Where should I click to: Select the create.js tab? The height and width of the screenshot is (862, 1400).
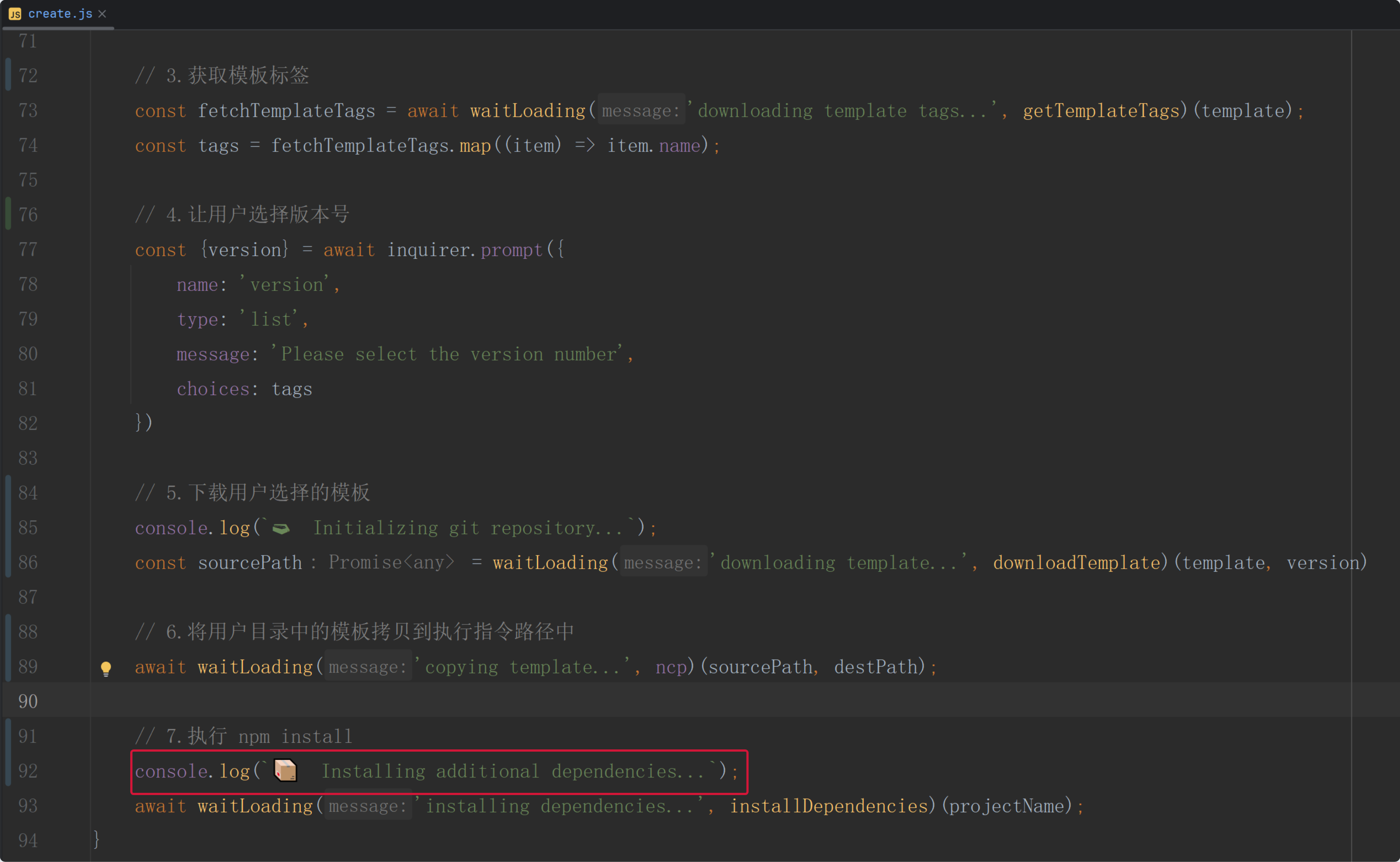click(60, 14)
